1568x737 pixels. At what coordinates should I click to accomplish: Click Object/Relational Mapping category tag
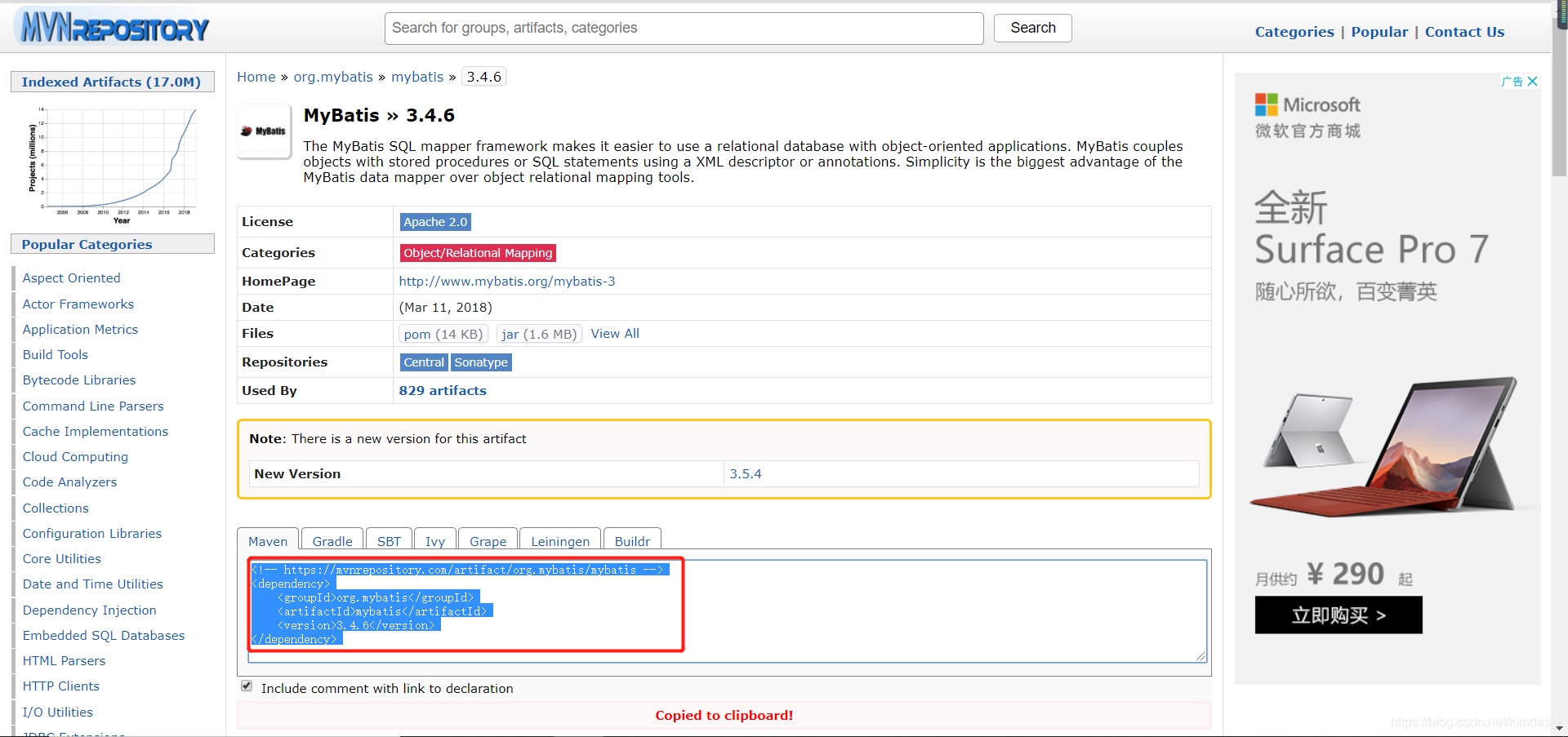[x=478, y=253]
